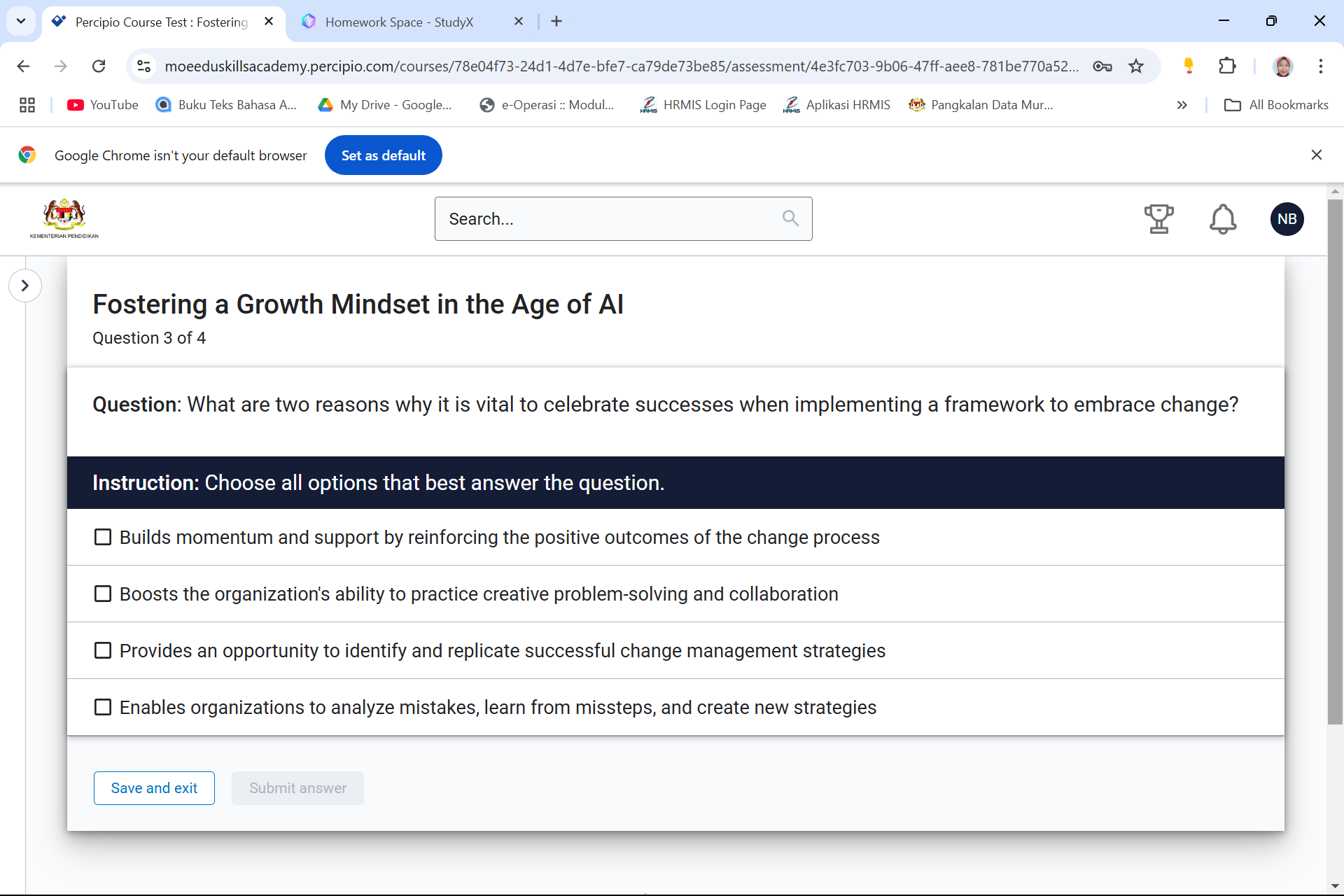1344x896 pixels.
Task: Open Aplikasi HRMIS bookmark
Action: (x=836, y=105)
